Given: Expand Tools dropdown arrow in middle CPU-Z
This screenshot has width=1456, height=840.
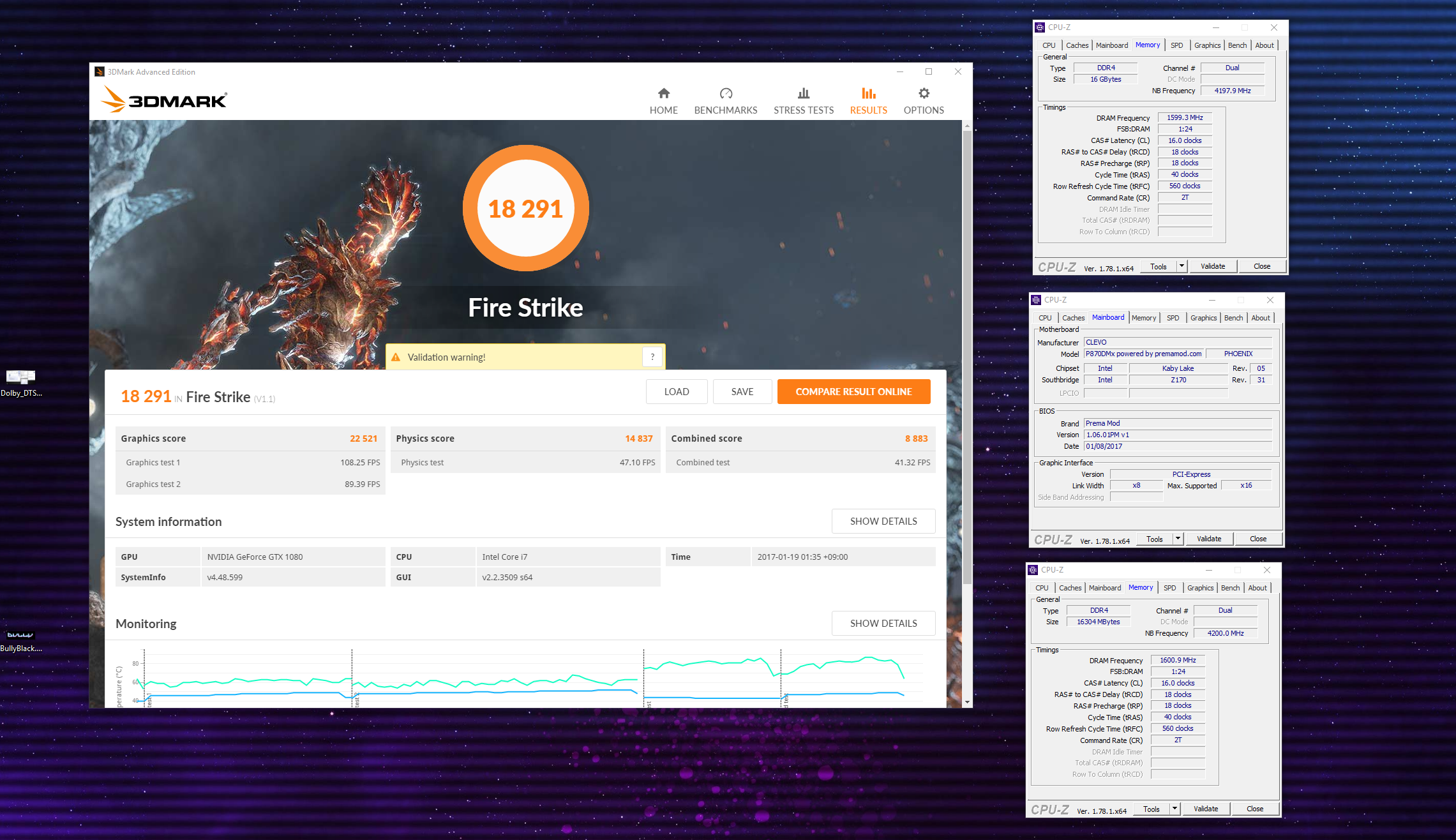Looking at the screenshot, I should [x=1178, y=539].
